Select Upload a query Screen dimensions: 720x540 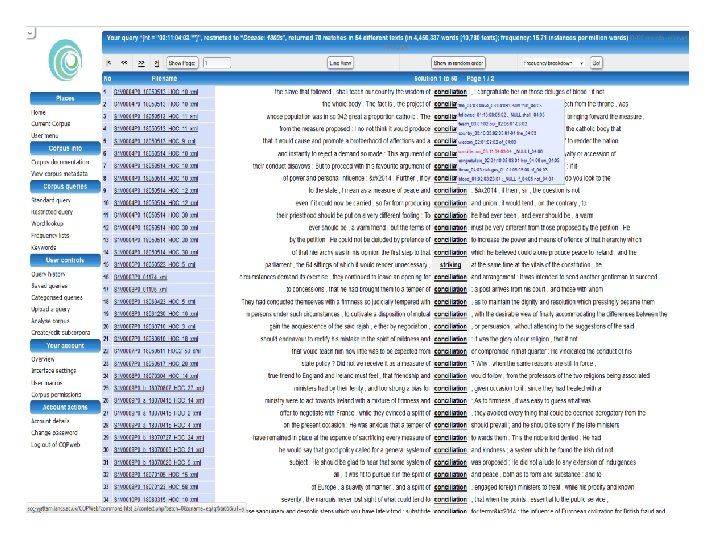51,309
